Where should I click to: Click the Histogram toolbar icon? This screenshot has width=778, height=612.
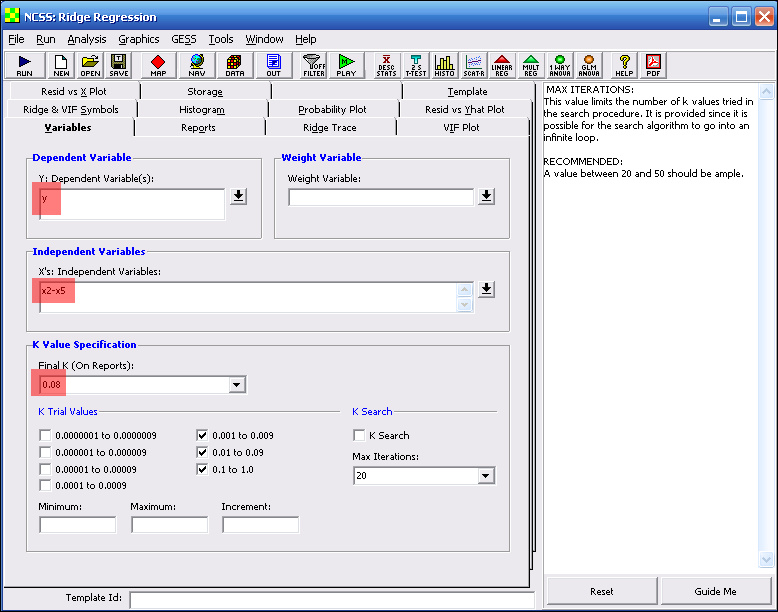point(445,65)
